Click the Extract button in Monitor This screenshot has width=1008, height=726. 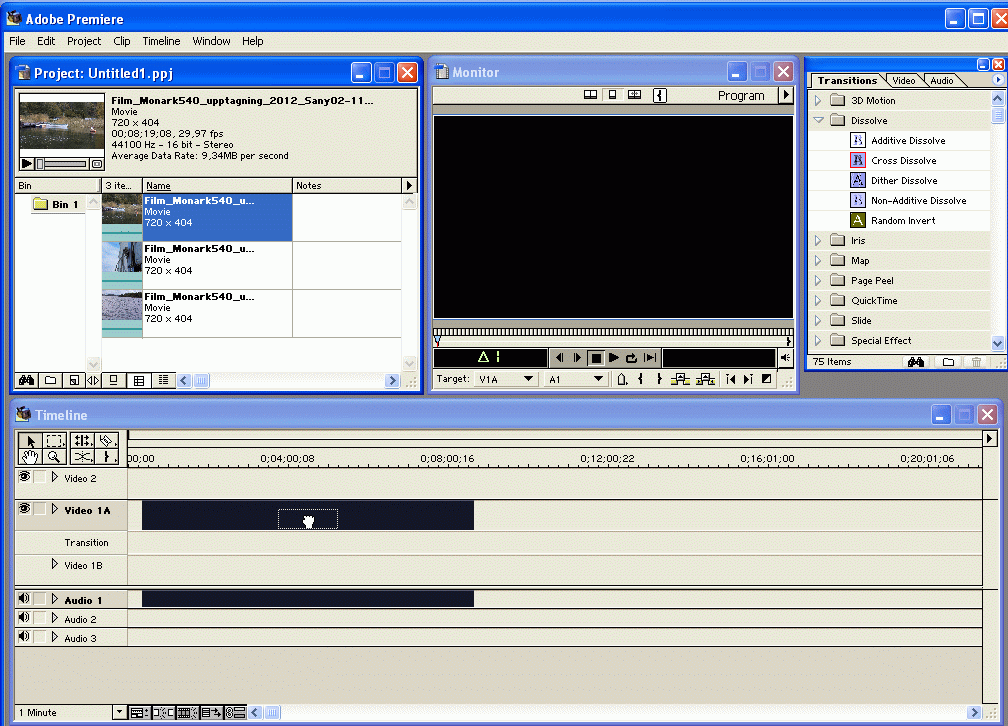click(x=705, y=379)
